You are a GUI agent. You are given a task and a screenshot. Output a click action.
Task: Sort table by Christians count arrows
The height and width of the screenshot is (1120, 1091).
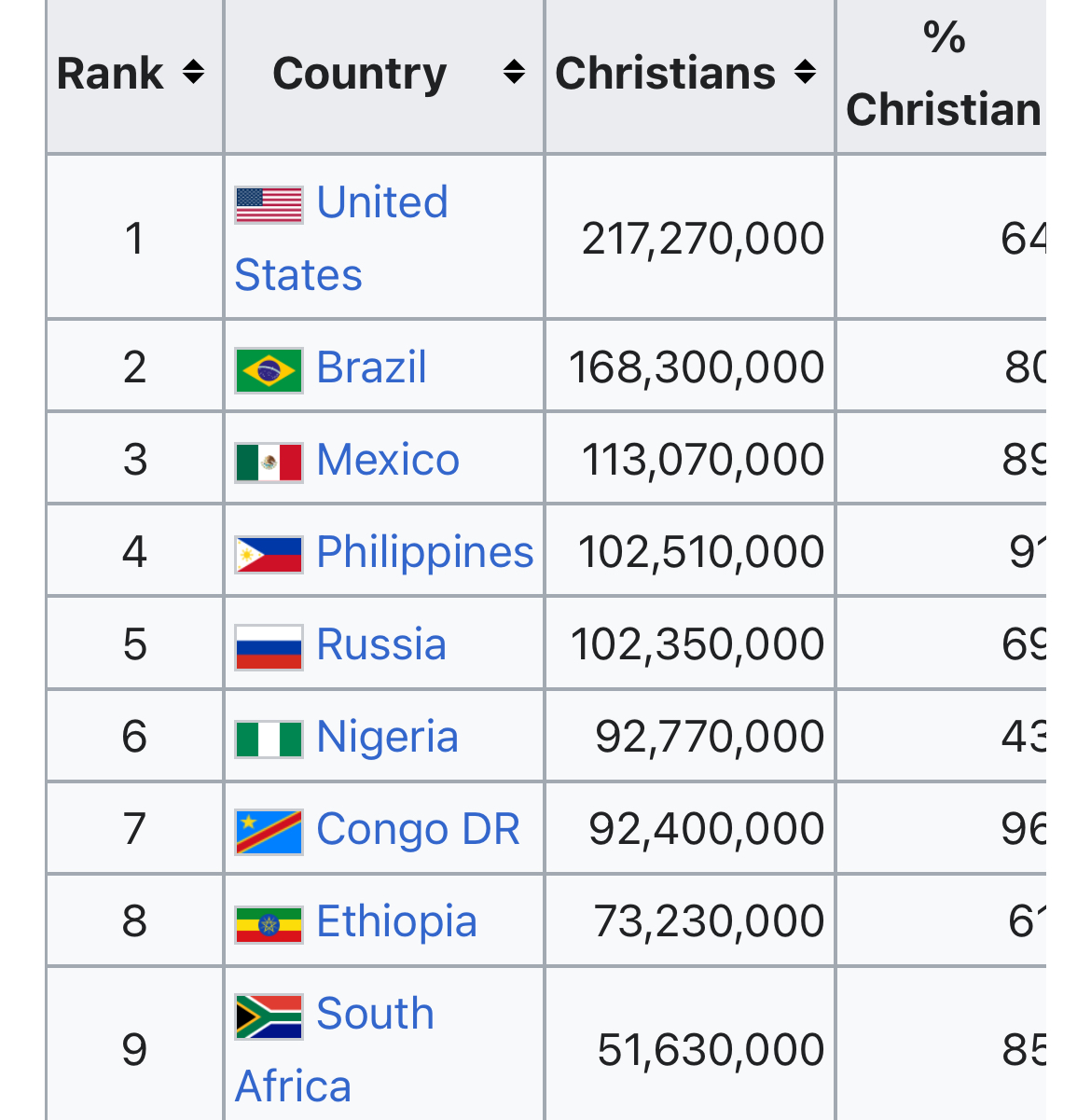[x=806, y=73]
